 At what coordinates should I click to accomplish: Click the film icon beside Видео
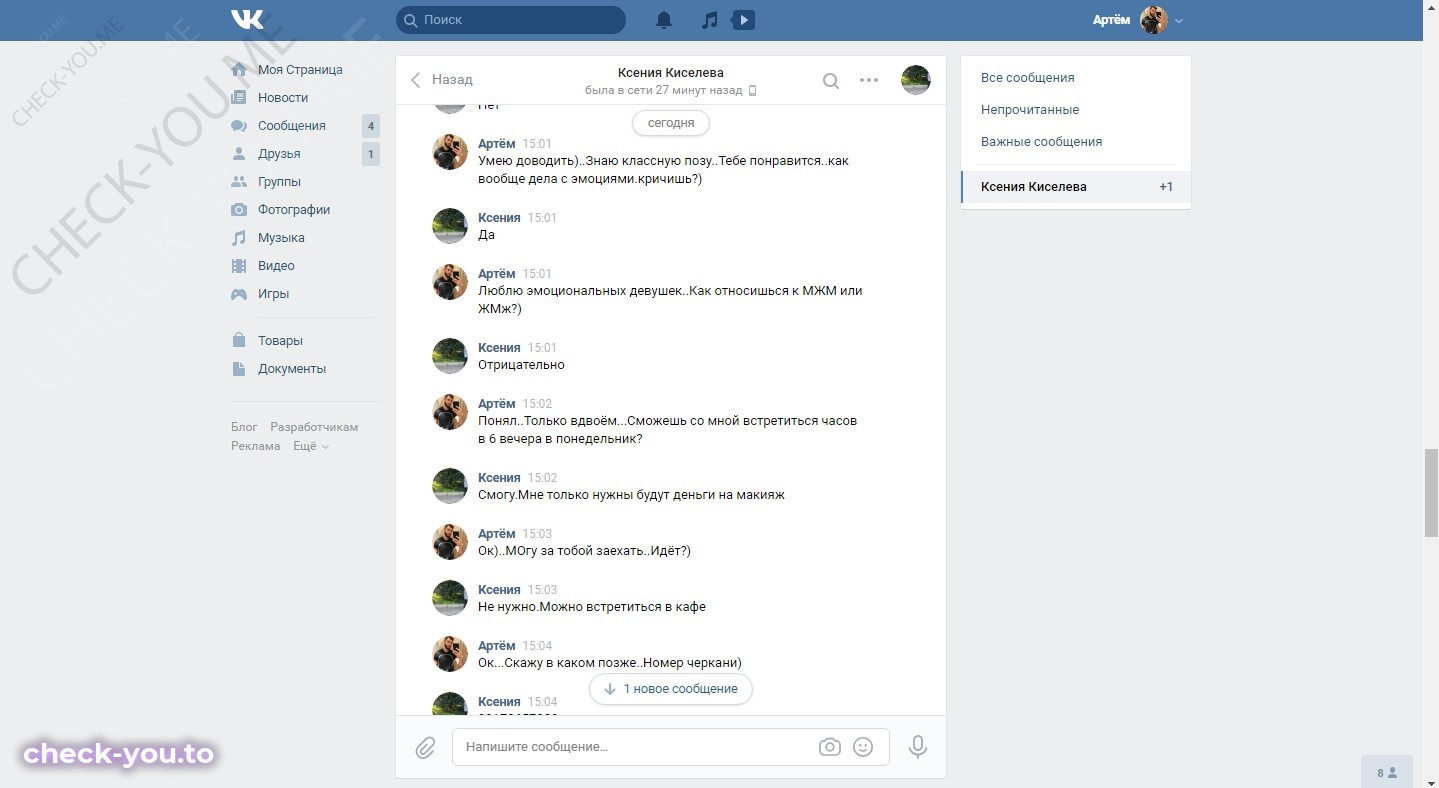click(x=239, y=266)
